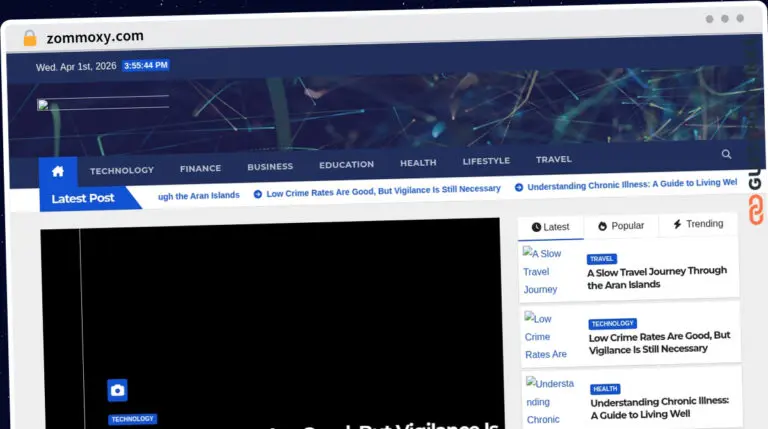Click the date 'Wed. Apr 1st, 2026'
The width and height of the screenshot is (768, 429).
(76, 67)
